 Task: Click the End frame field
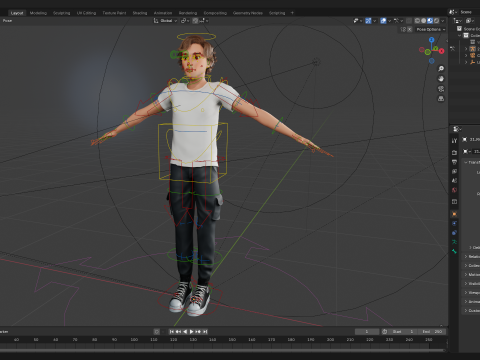pos(432,332)
